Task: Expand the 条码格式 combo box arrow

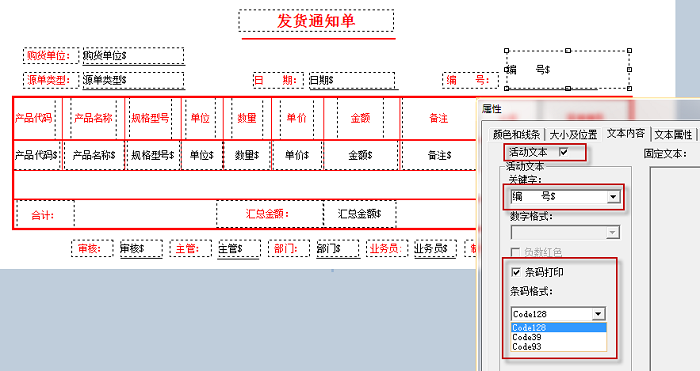Action: pyautogui.click(x=598, y=314)
